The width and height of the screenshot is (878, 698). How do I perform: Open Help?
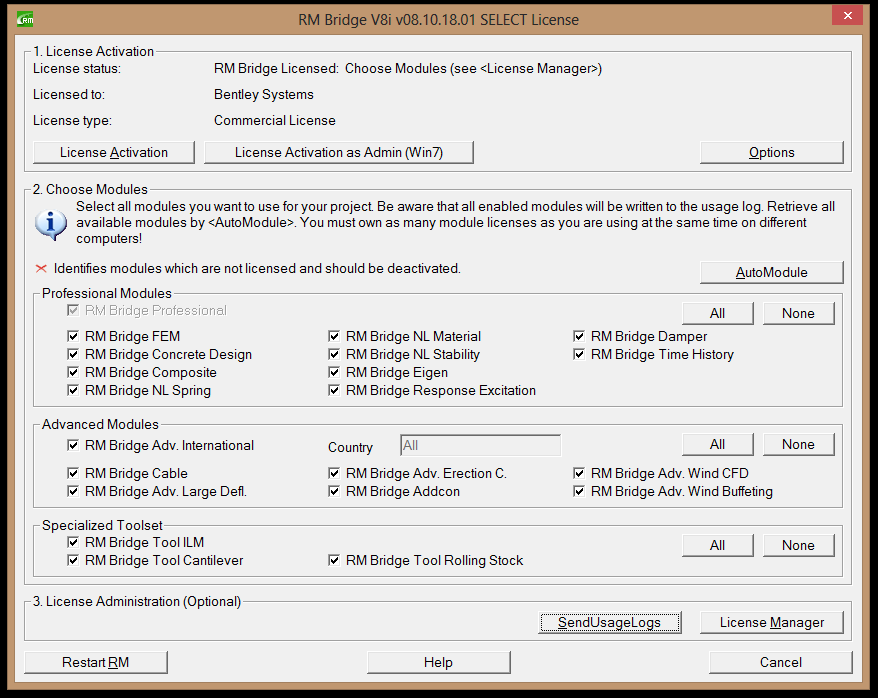pos(438,662)
